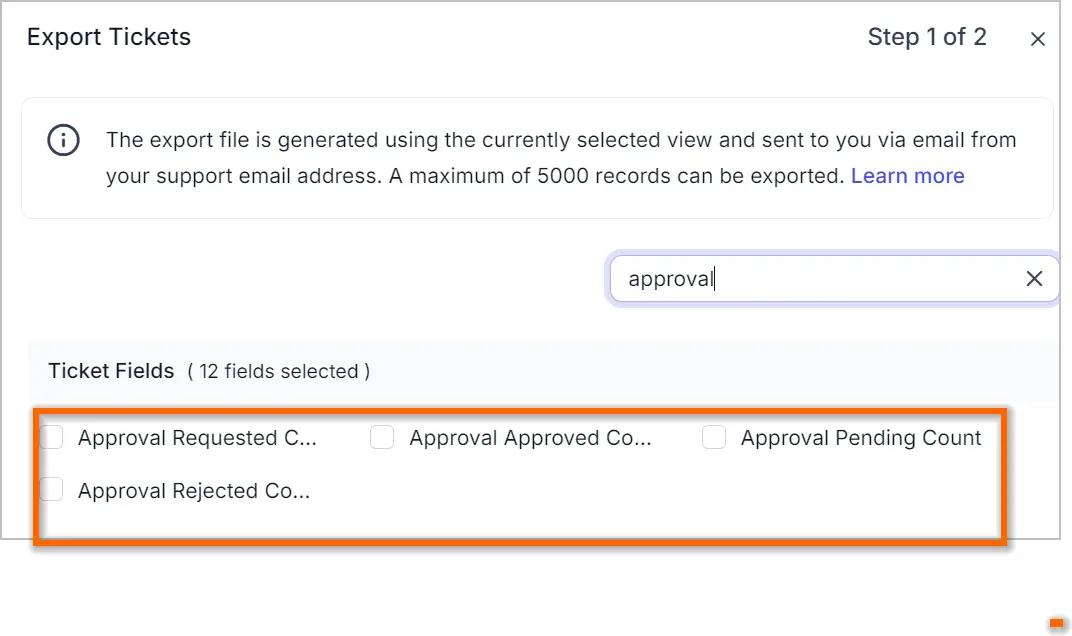The image size is (1072, 636).
Task: Check the Approval Pending Count box
Action: (714, 437)
